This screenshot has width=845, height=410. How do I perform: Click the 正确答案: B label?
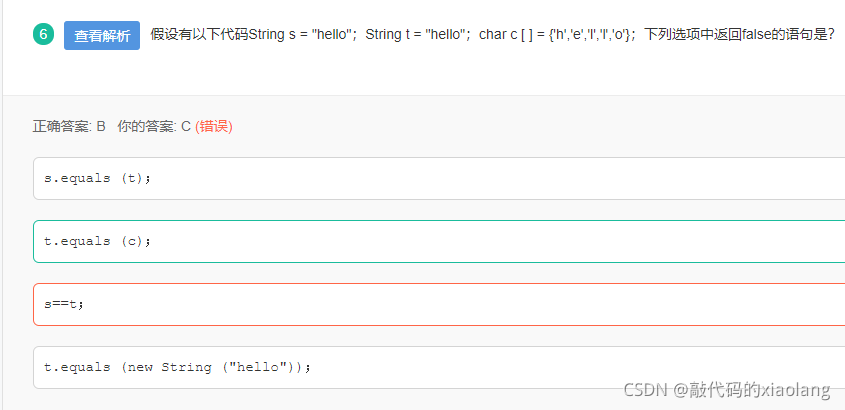(69, 127)
